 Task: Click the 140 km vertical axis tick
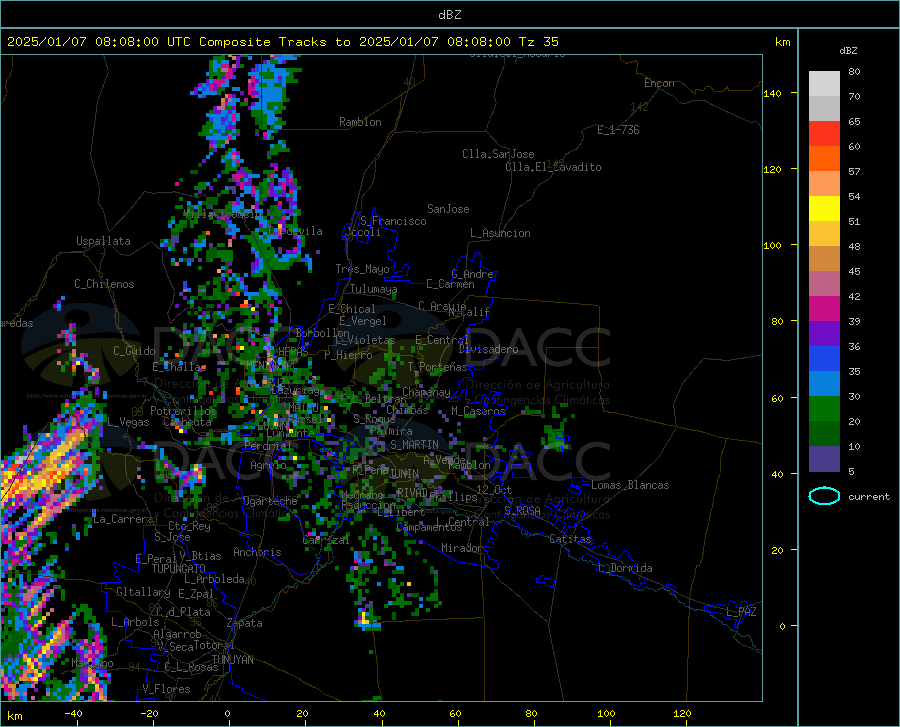tap(772, 94)
